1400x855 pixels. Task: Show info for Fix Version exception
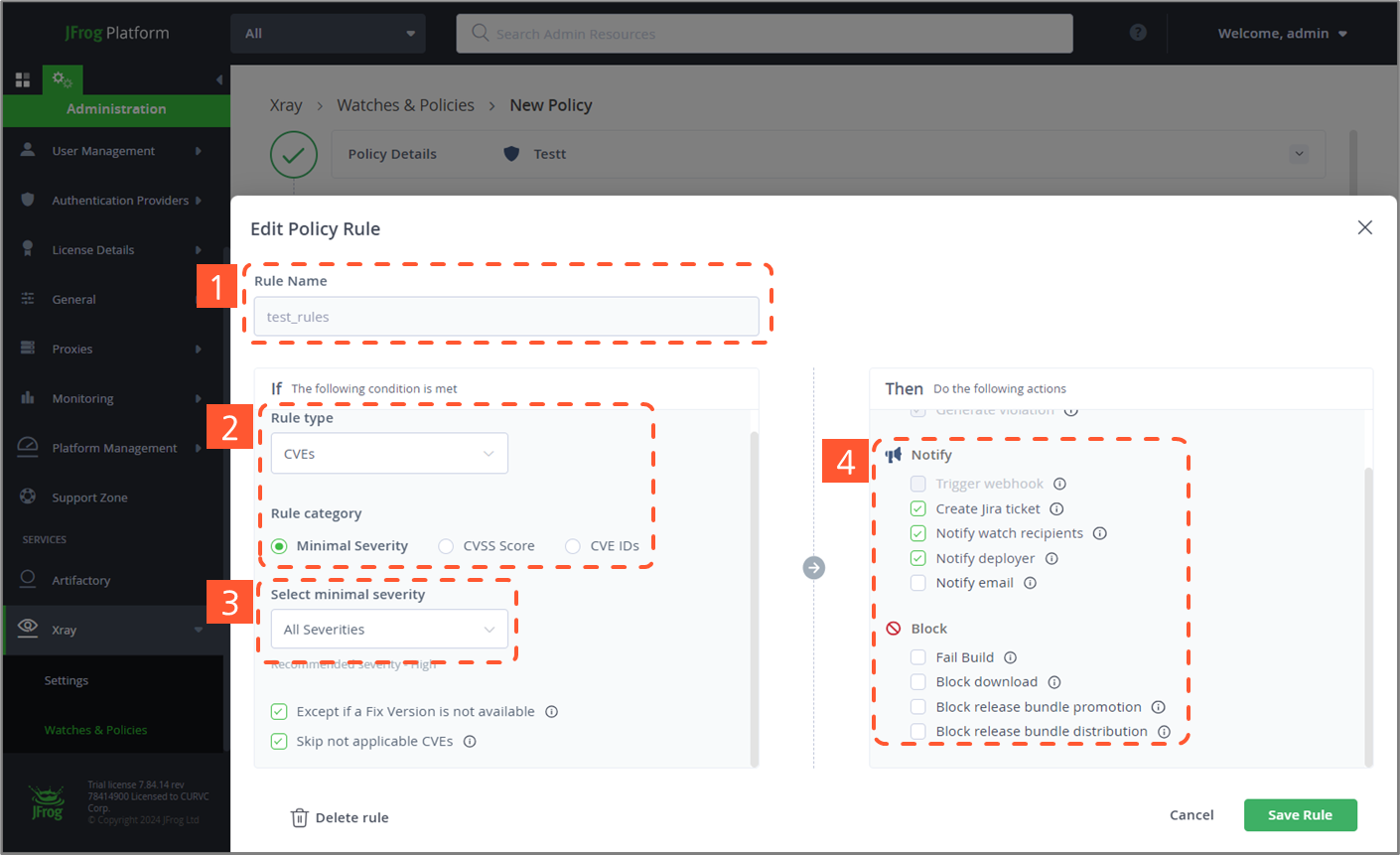[551, 711]
